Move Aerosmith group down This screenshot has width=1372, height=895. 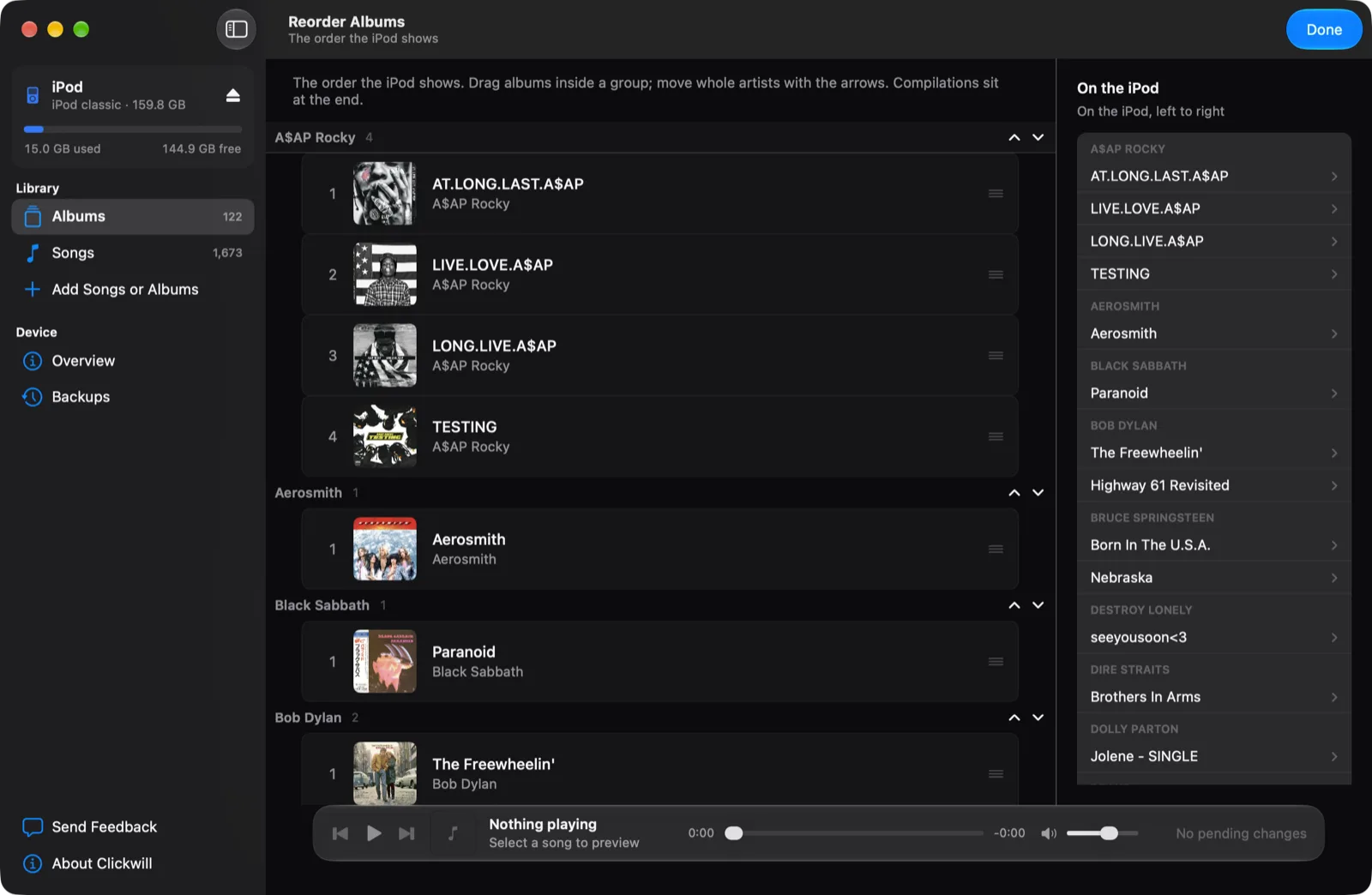pos(1038,493)
